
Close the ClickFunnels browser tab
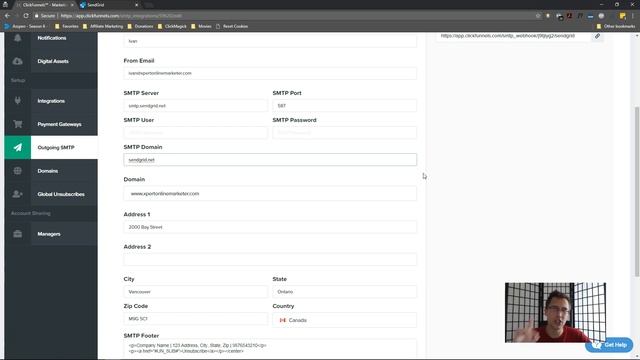pyautogui.click(x=72, y=5)
